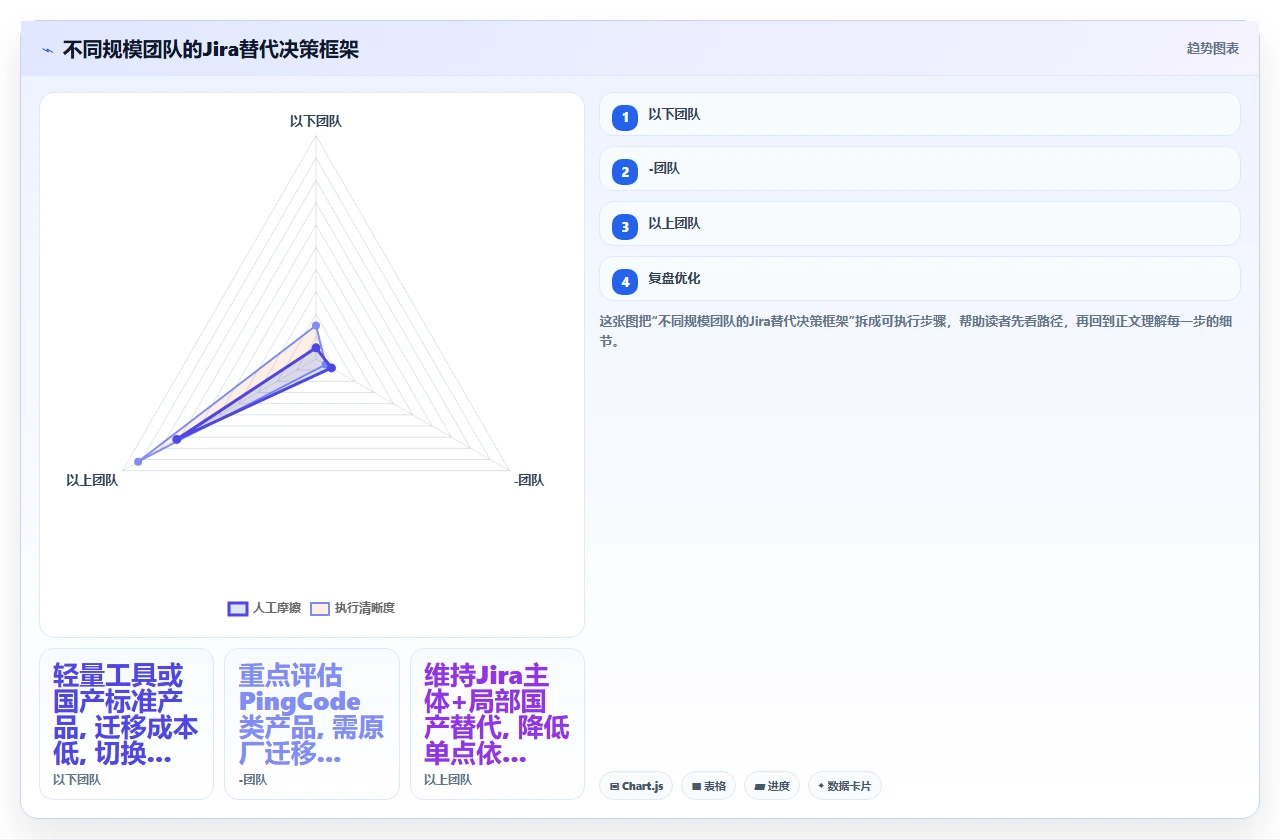Click the 人工摩擦 data point on 以上团队 axis
The width and height of the screenshot is (1280, 840).
176,439
